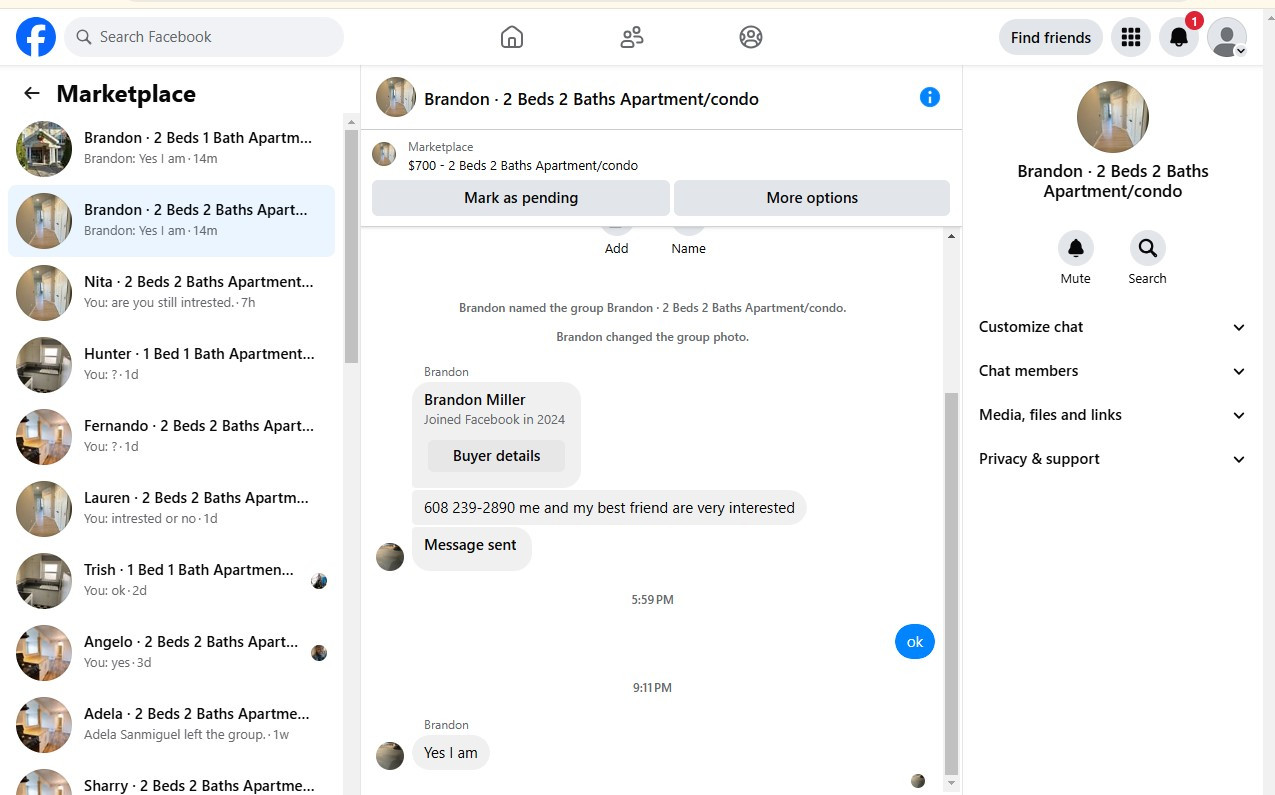Open notifications bell with red badge

point(1180,37)
